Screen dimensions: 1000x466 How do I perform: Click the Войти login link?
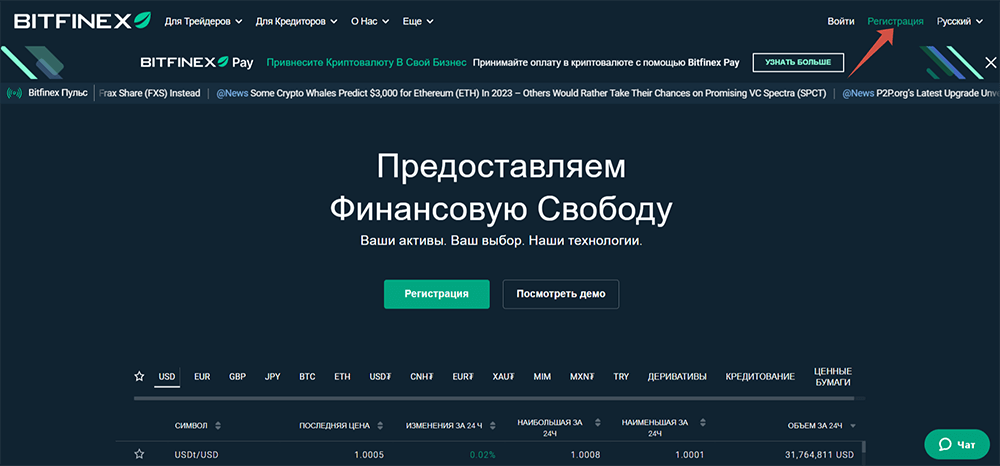coord(841,21)
